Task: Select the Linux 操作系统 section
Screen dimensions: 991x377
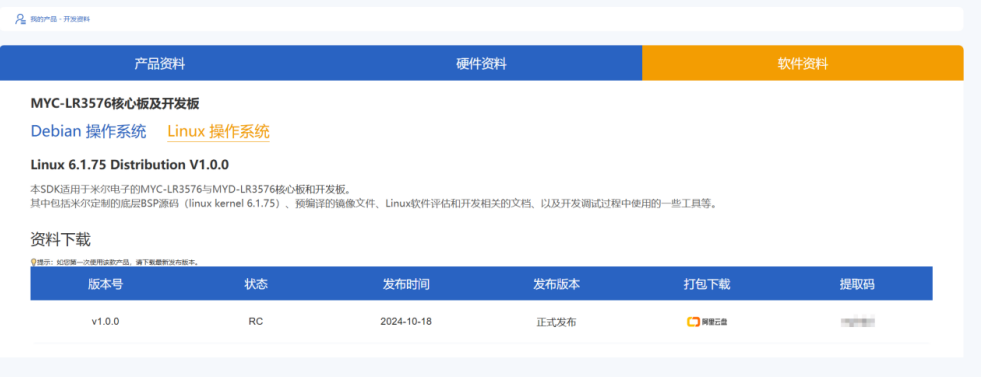Action: [x=218, y=131]
